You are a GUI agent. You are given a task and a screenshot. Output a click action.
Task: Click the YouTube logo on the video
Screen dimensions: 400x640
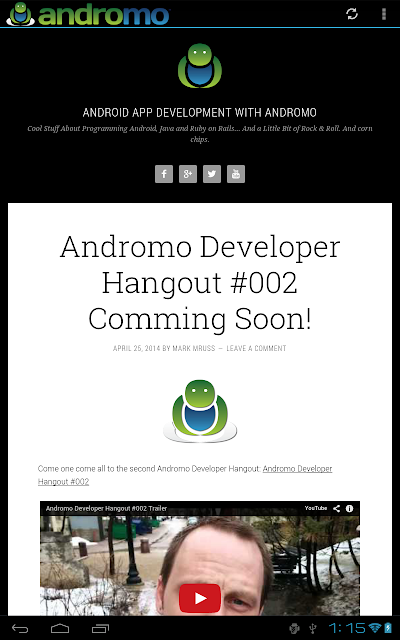click(x=316, y=508)
